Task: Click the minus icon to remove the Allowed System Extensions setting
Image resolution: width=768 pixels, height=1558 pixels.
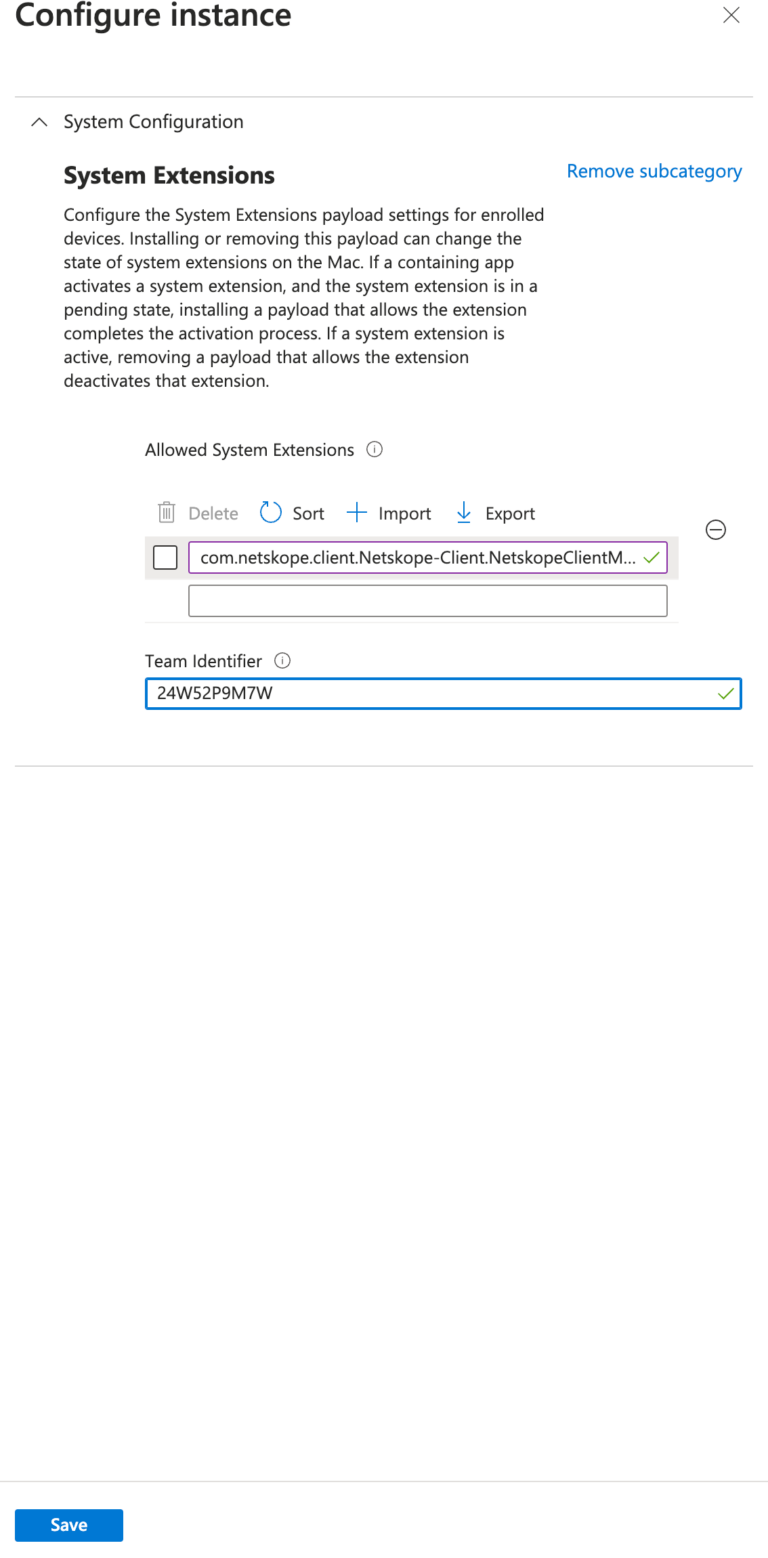Action: (x=716, y=530)
